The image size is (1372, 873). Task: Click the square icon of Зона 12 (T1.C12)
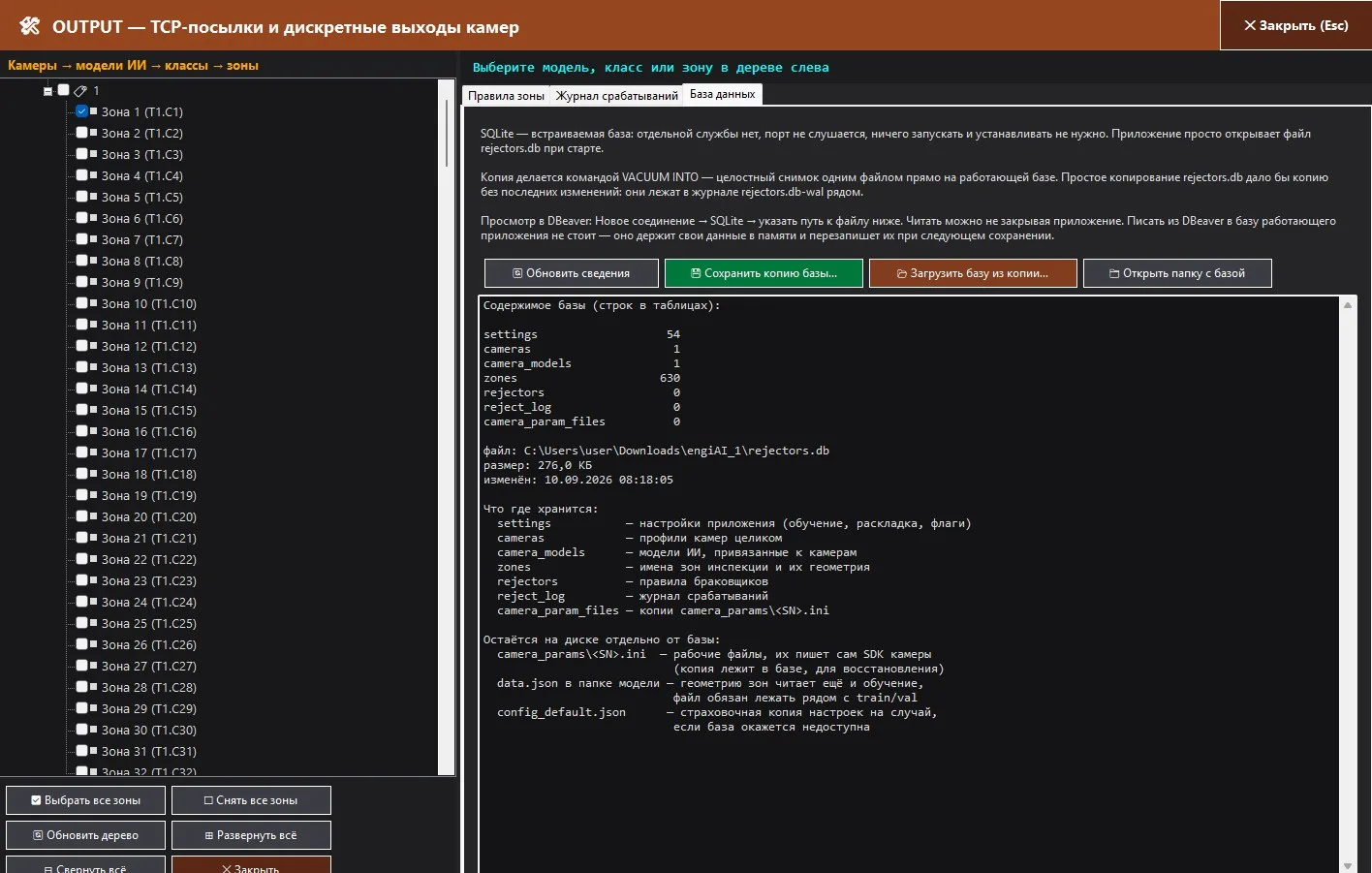94,346
